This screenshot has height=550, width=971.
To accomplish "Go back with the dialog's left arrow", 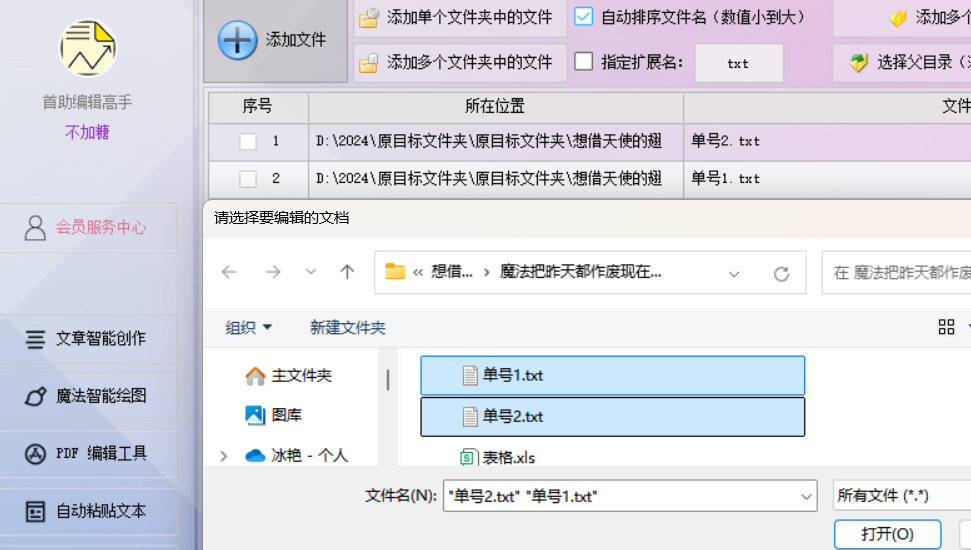I will [x=229, y=272].
